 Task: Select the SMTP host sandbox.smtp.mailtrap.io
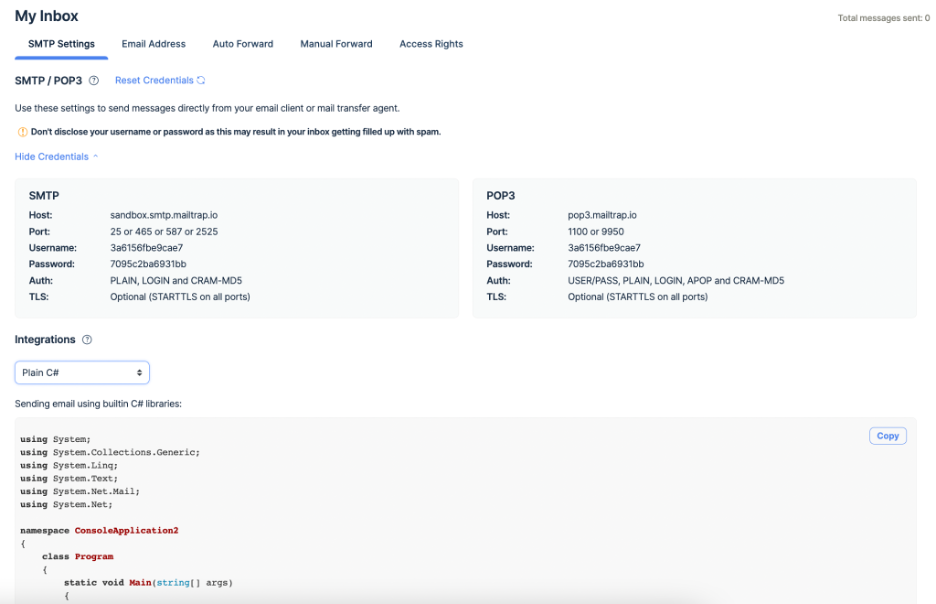[x=164, y=215]
